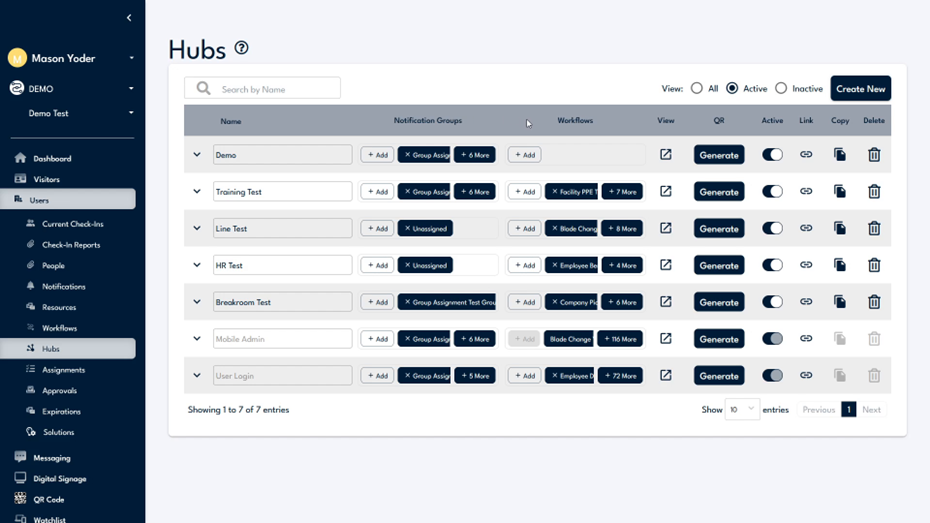Click the link icon for HR Test
Screen dimensions: 930x523
(805, 265)
